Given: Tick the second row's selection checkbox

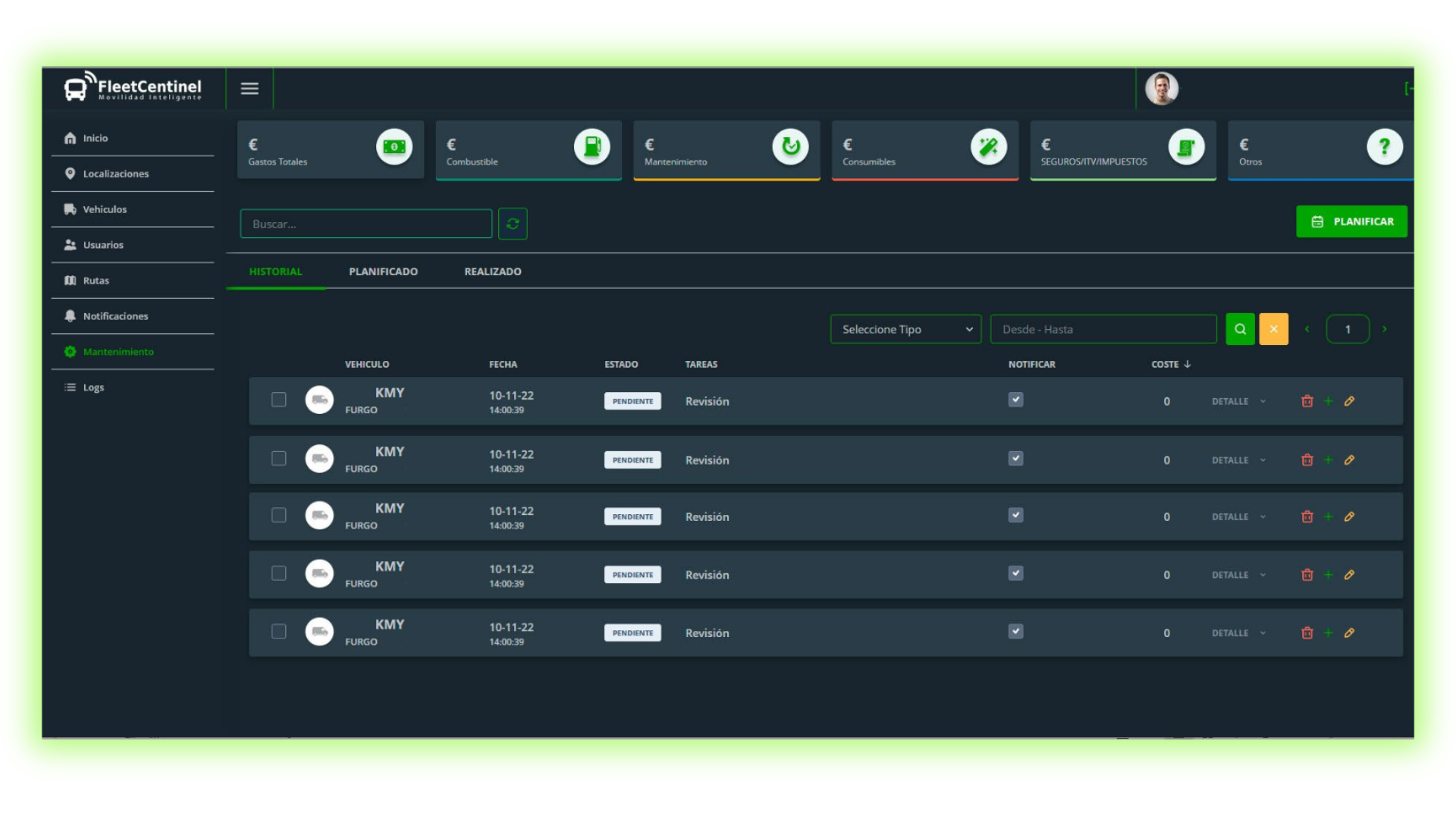Looking at the screenshot, I should 279,459.
